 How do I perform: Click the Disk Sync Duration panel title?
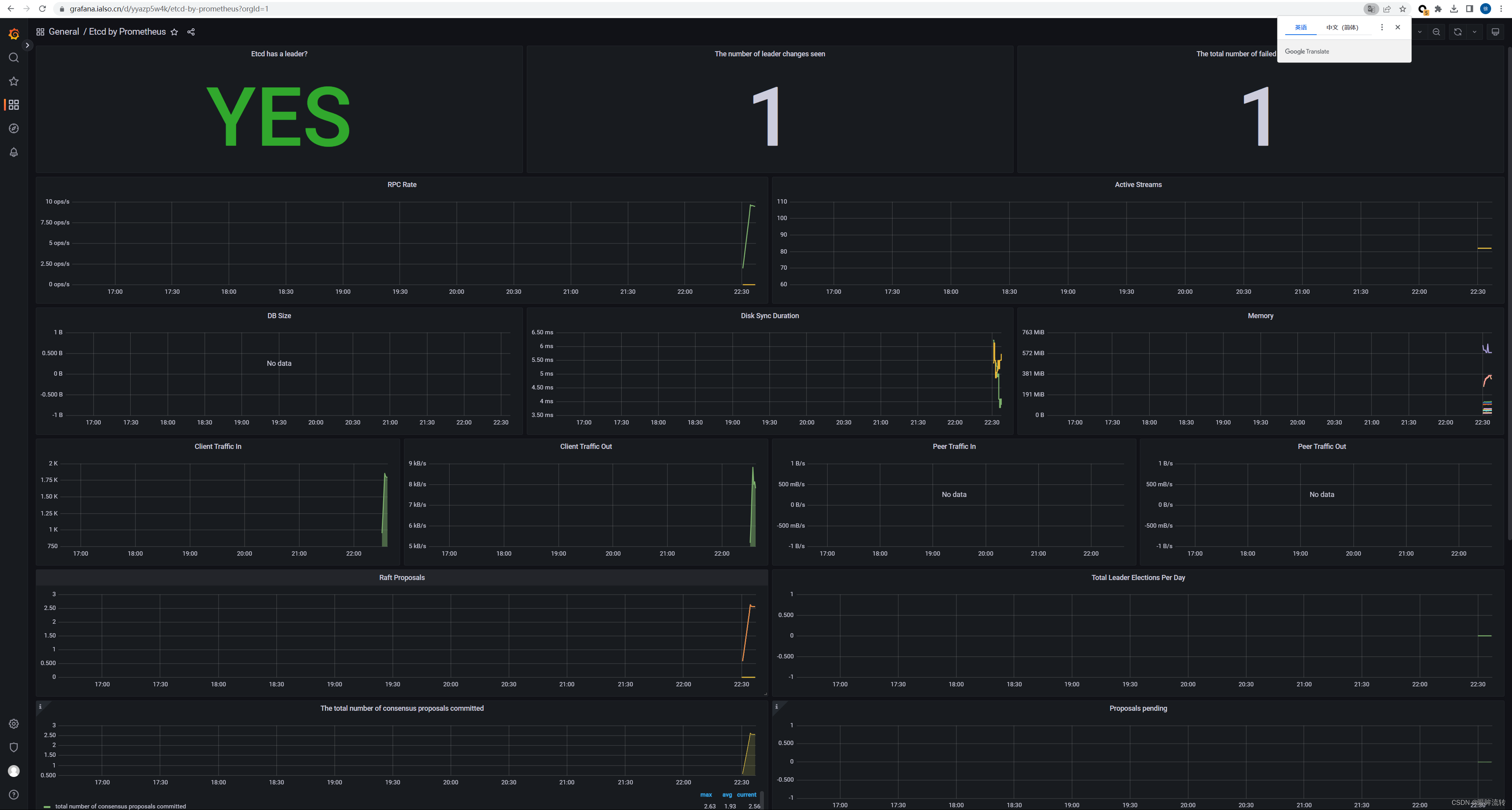[769, 316]
